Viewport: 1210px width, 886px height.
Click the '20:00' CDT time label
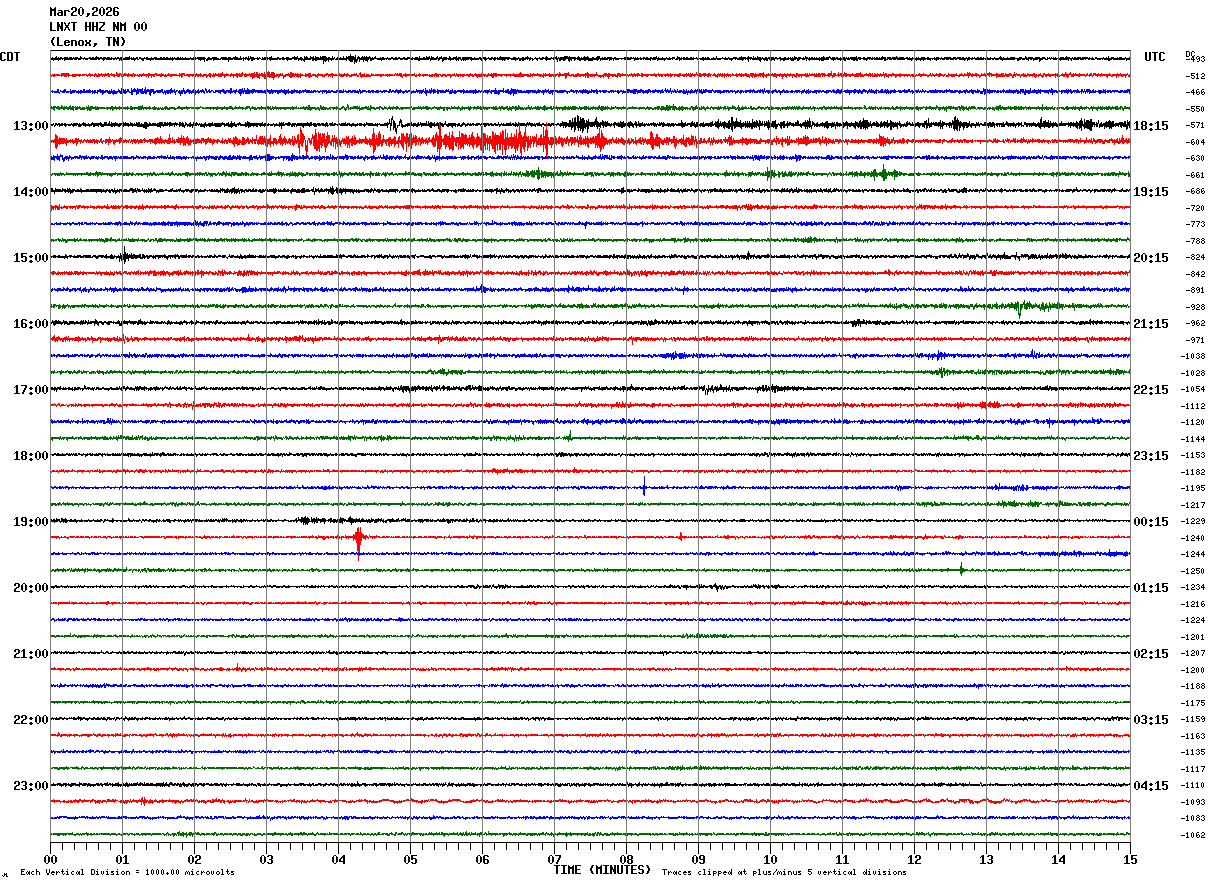31,588
